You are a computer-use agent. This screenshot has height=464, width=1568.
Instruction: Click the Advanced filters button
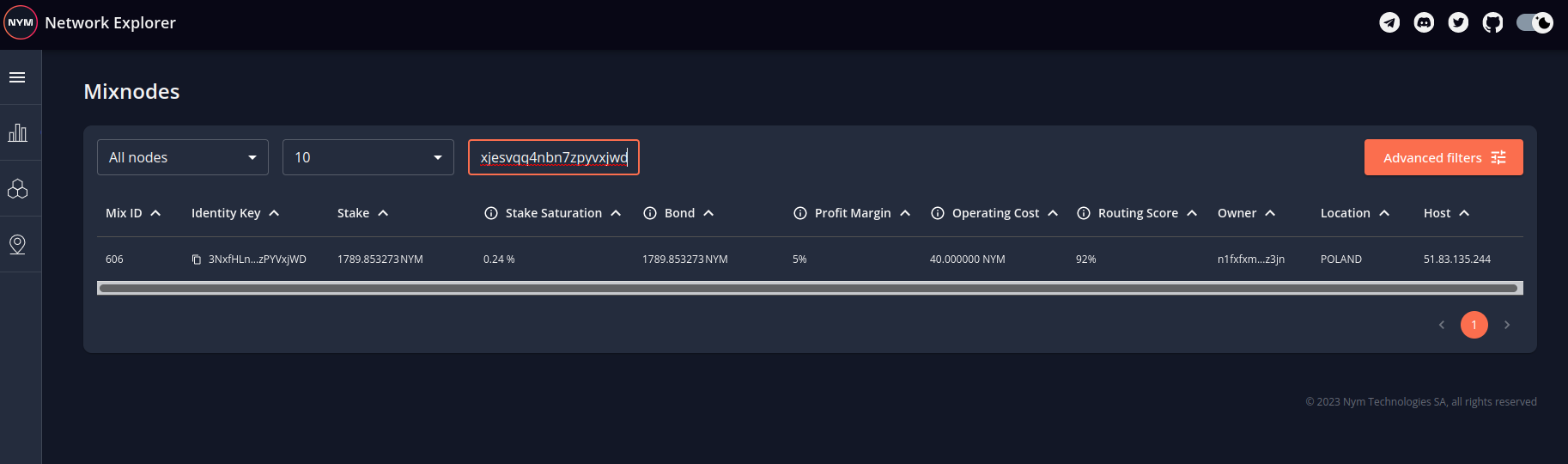[1443, 157]
